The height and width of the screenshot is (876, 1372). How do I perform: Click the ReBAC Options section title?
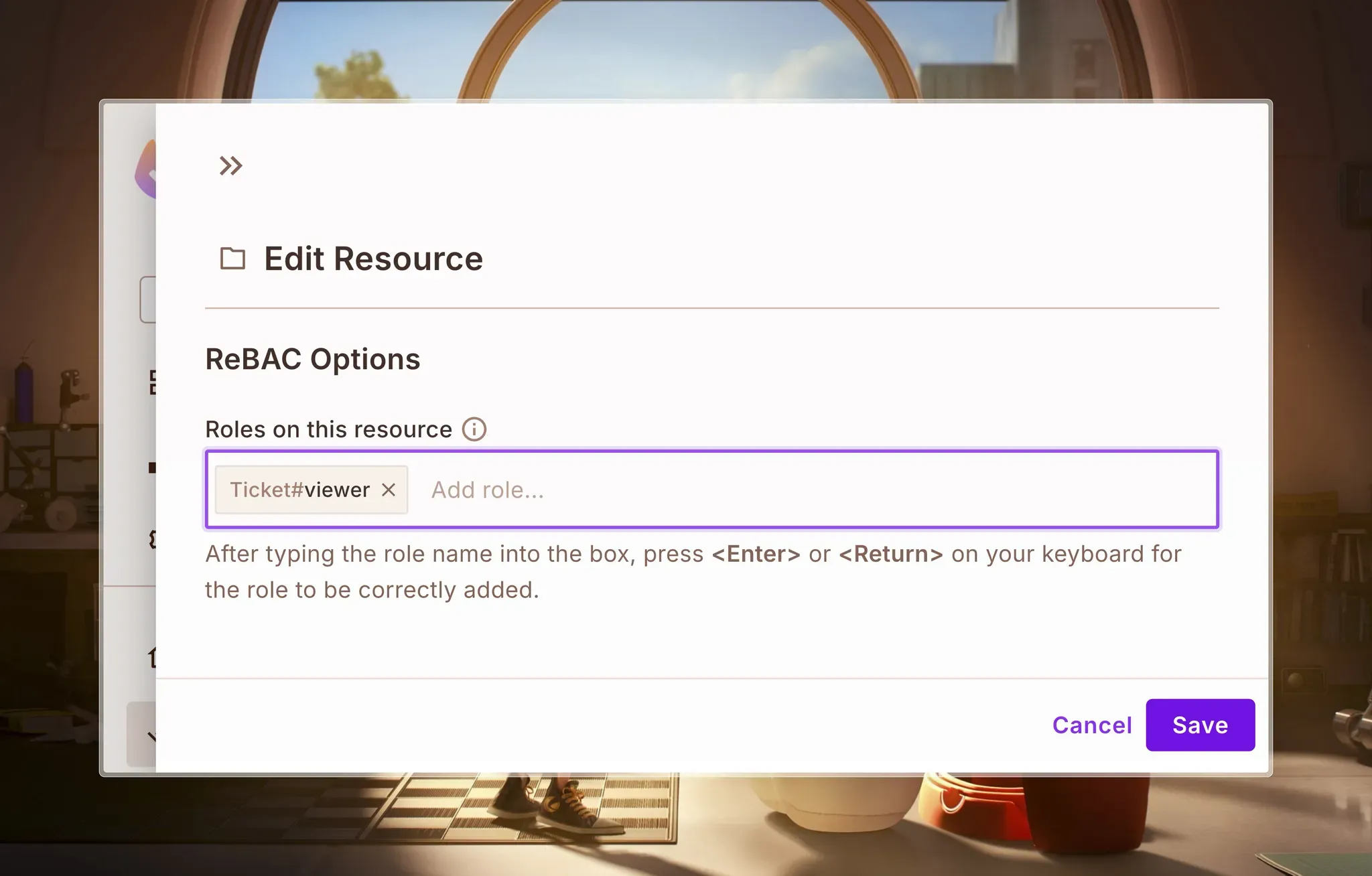(312, 359)
